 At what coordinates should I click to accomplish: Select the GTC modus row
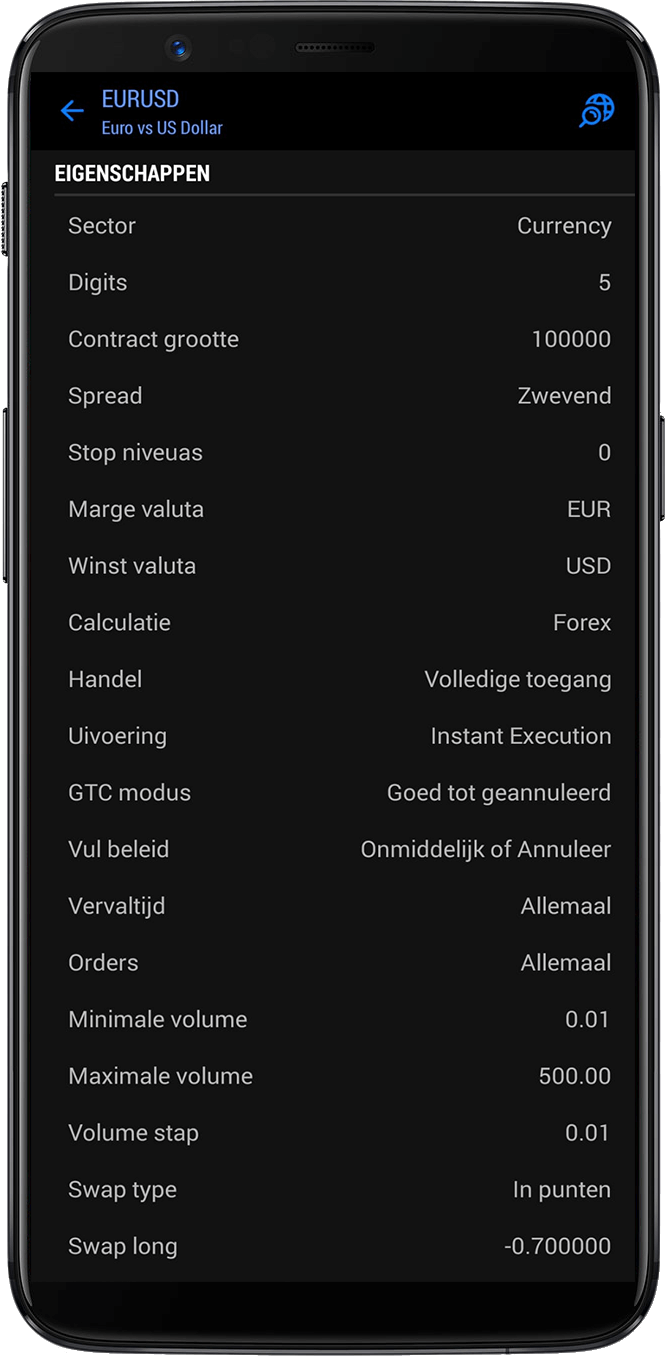332,792
